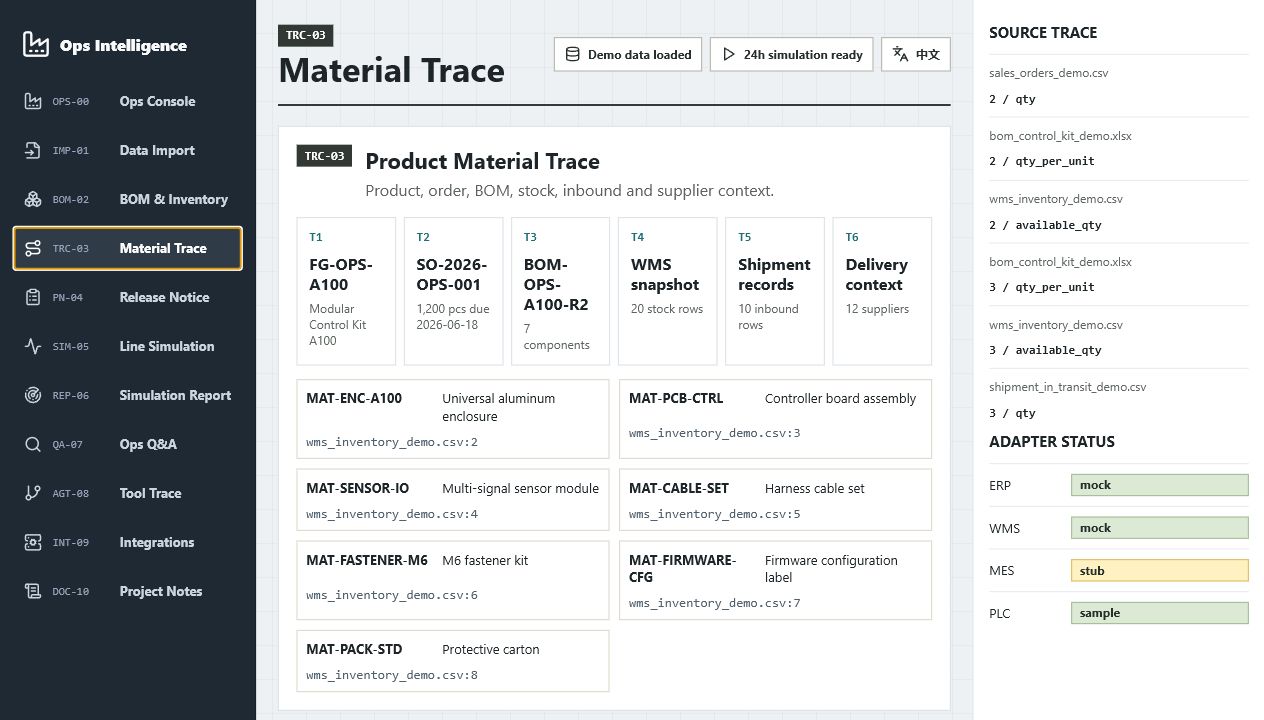Open Release Notice page
This screenshot has width=1264, height=720.
click(x=128, y=297)
